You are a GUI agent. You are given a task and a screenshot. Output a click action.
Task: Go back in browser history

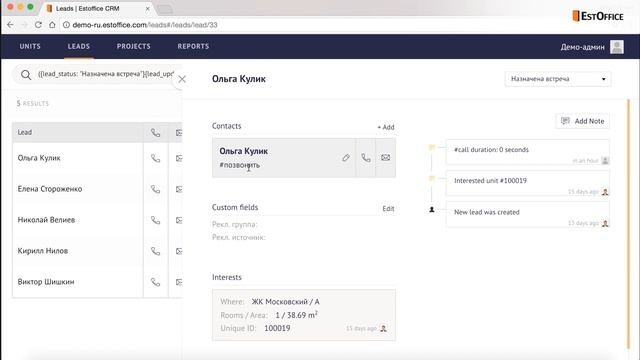coord(10,25)
